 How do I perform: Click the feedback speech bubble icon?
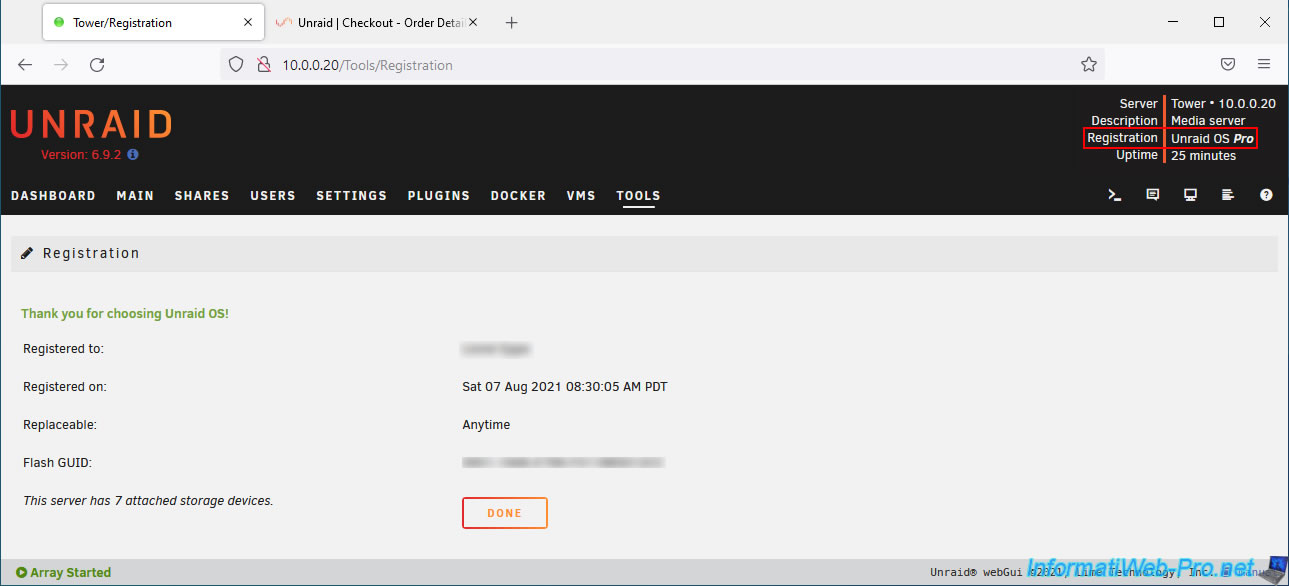pos(1153,195)
